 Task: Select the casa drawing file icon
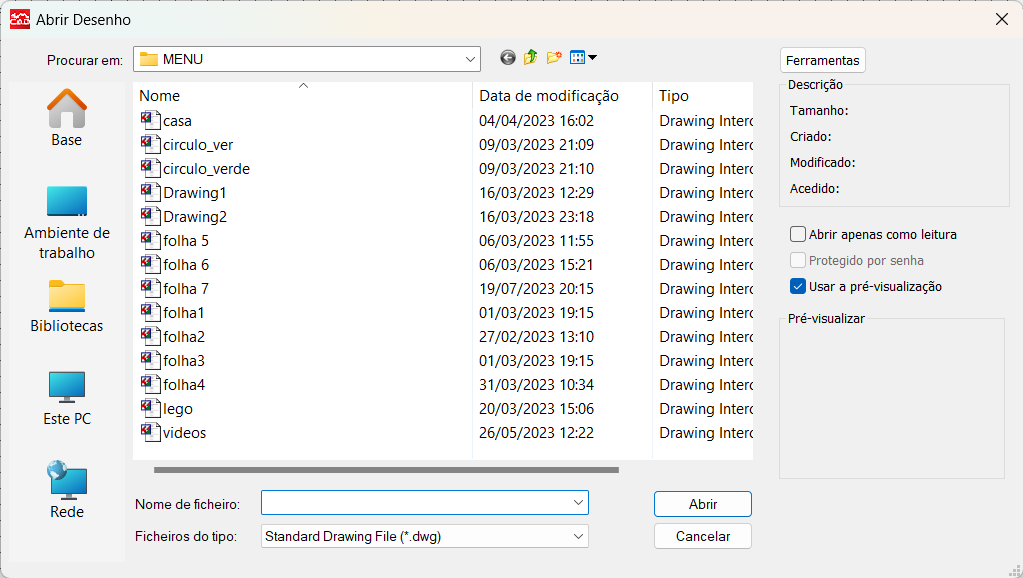click(150, 120)
